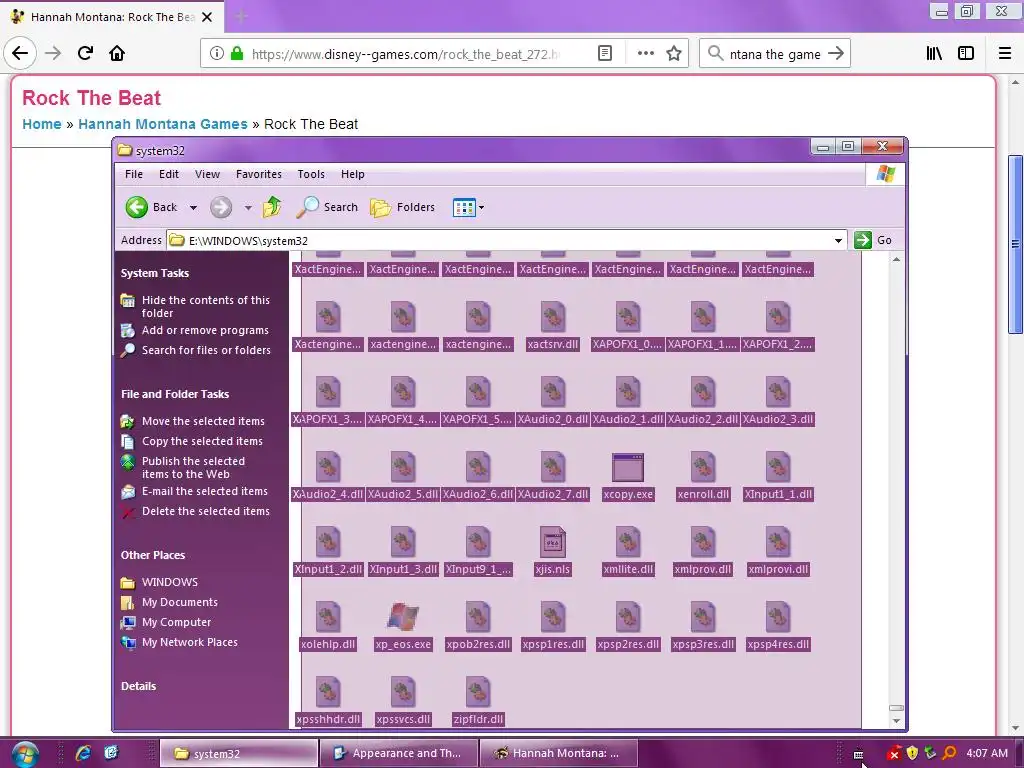The width and height of the screenshot is (1024, 768).
Task: Open the Tools menu
Action: coord(311,174)
